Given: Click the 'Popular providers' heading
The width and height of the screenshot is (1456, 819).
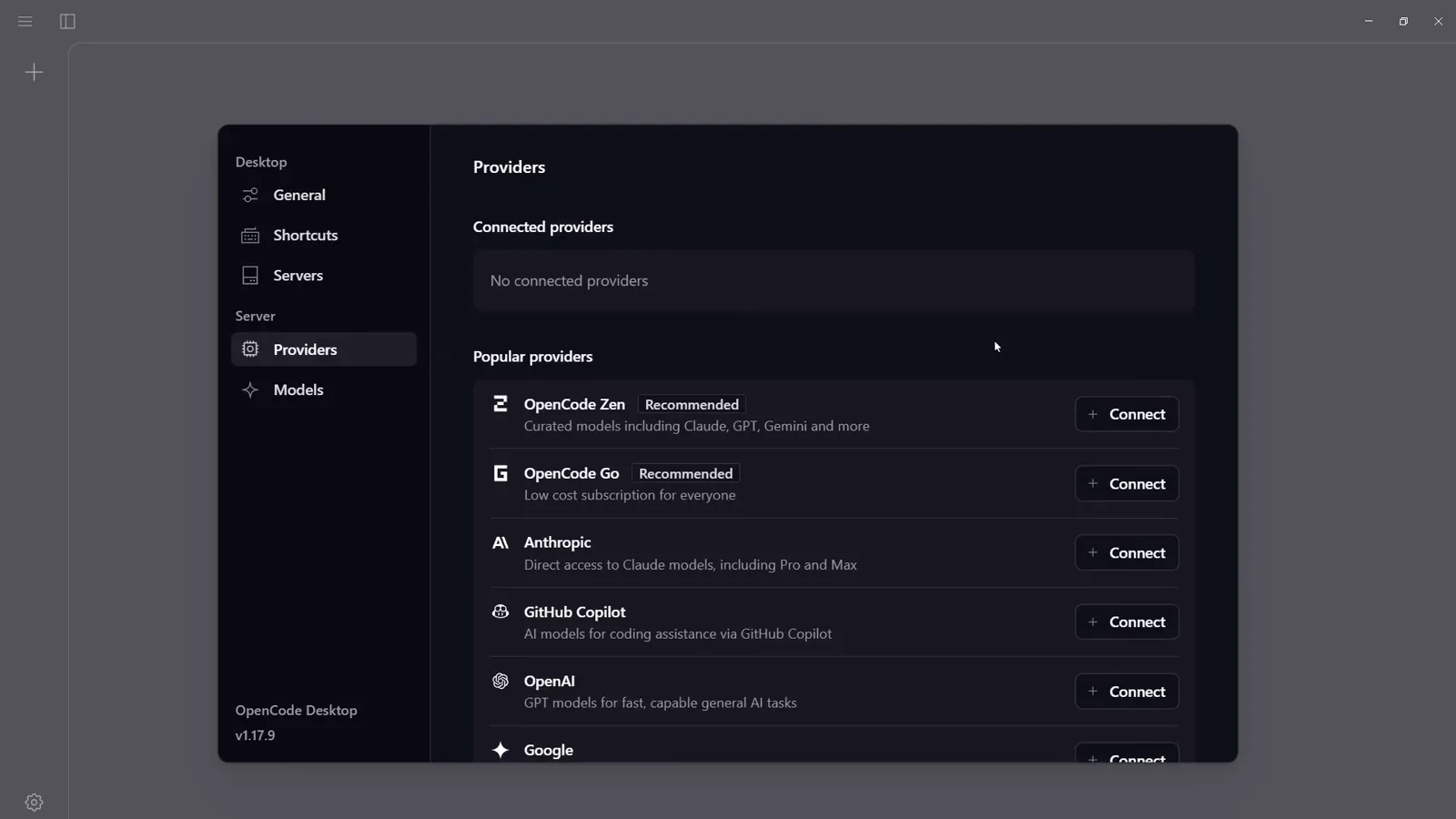Looking at the screenshot, I should coord(532,356).
